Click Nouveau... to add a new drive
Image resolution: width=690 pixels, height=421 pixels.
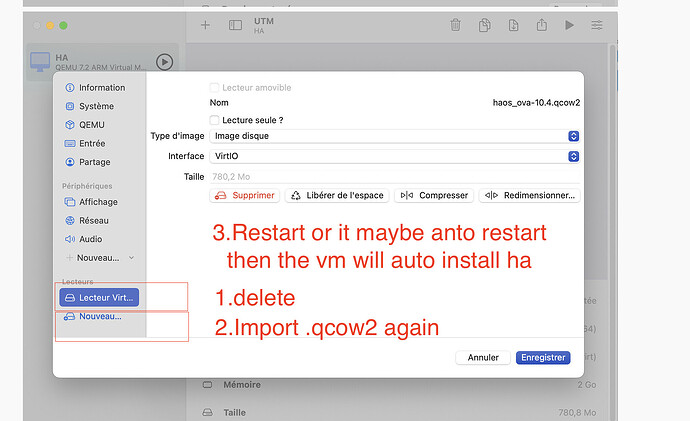point(93,316)
